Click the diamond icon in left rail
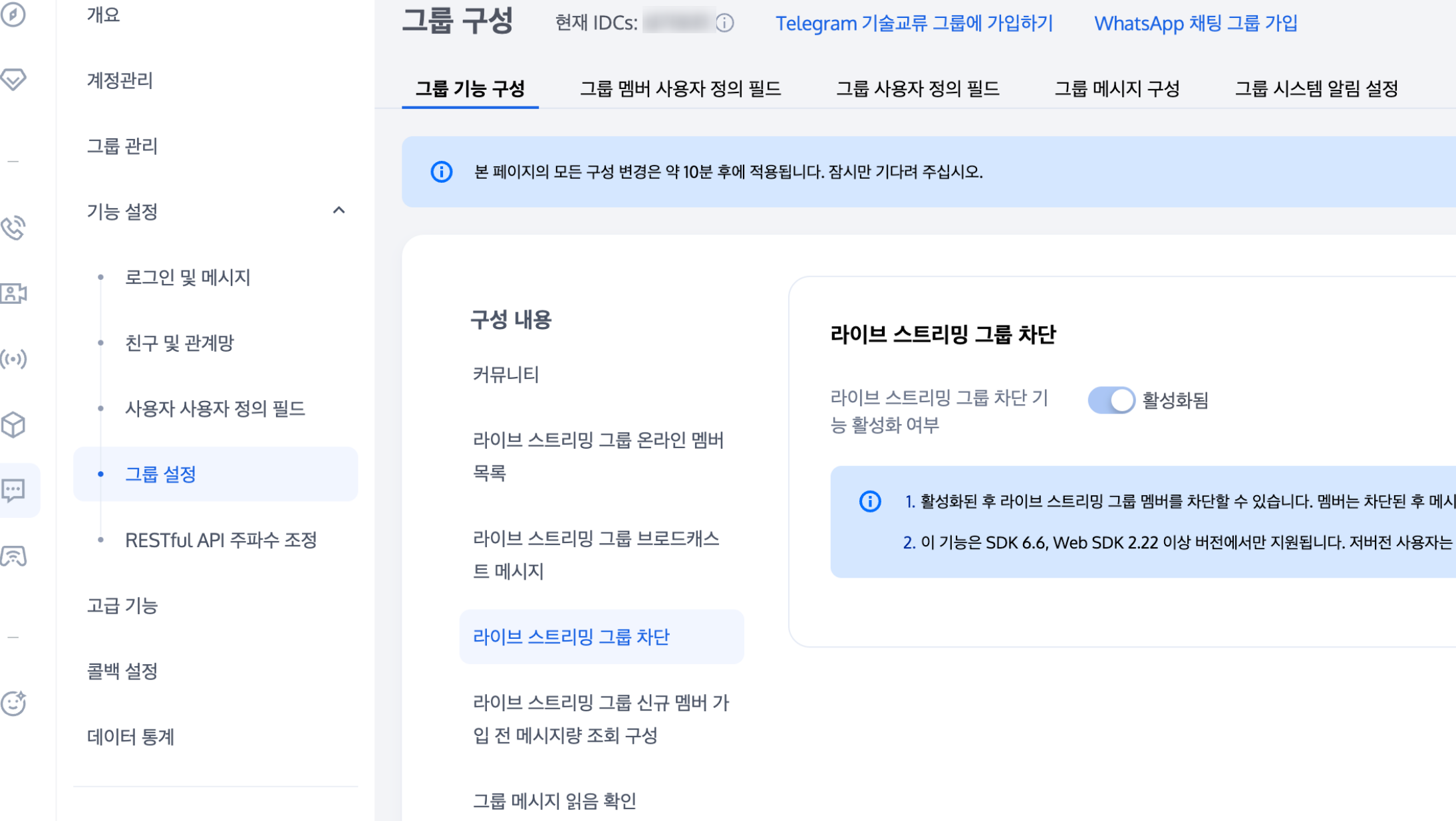The height and width of the screenshot is (821, 1456). tap(13, 79)
